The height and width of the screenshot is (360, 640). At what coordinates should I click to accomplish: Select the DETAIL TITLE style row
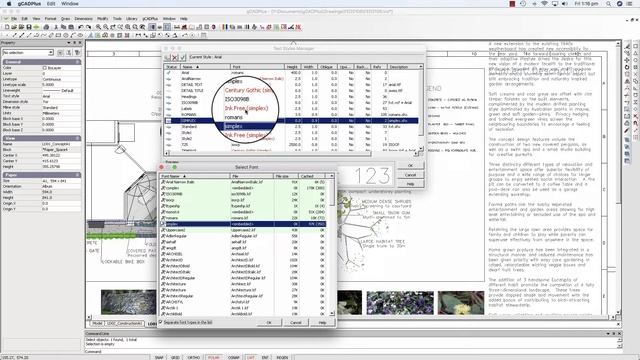291,91
